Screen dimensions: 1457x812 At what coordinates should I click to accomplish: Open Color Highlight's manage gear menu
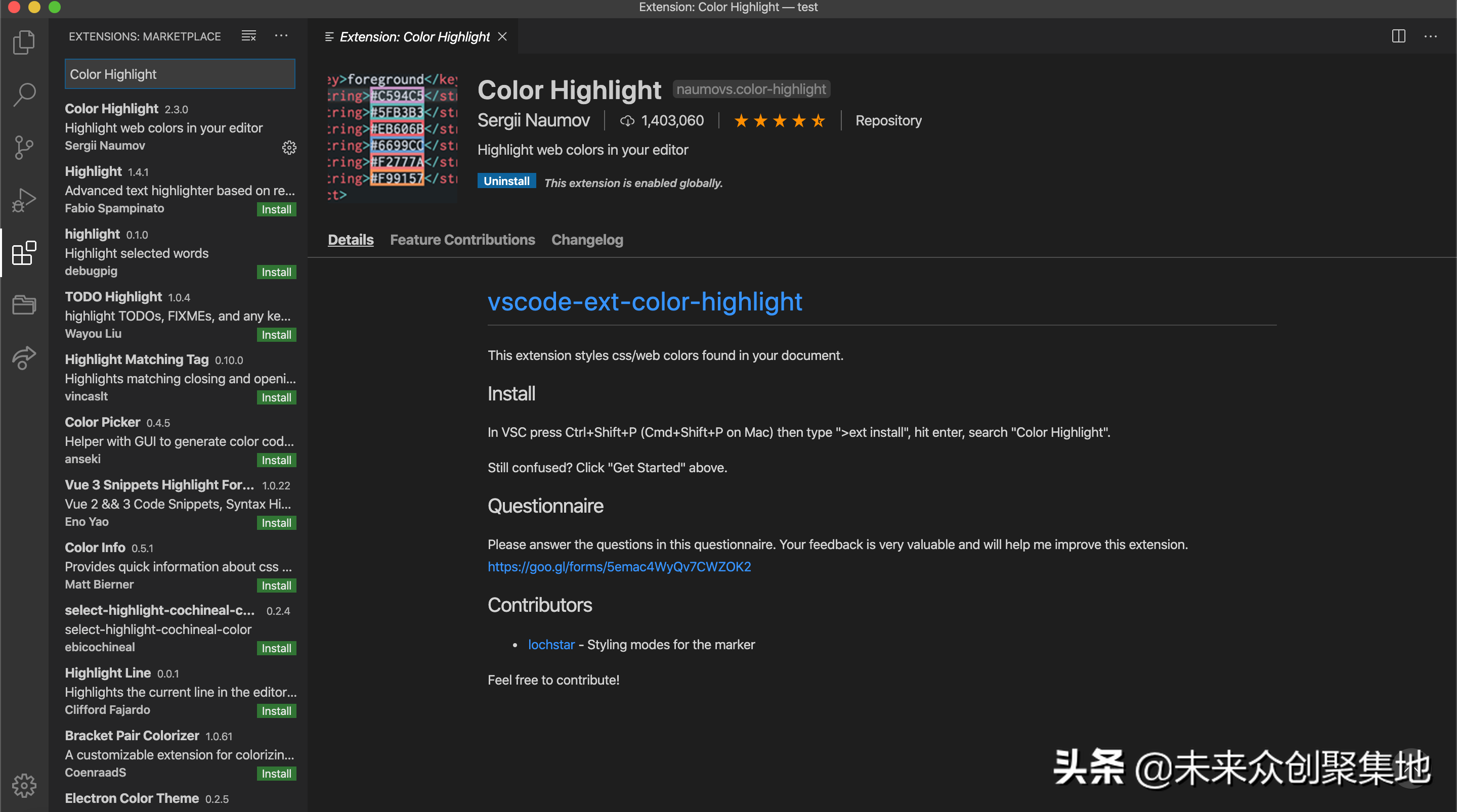[x=289, y=148]
